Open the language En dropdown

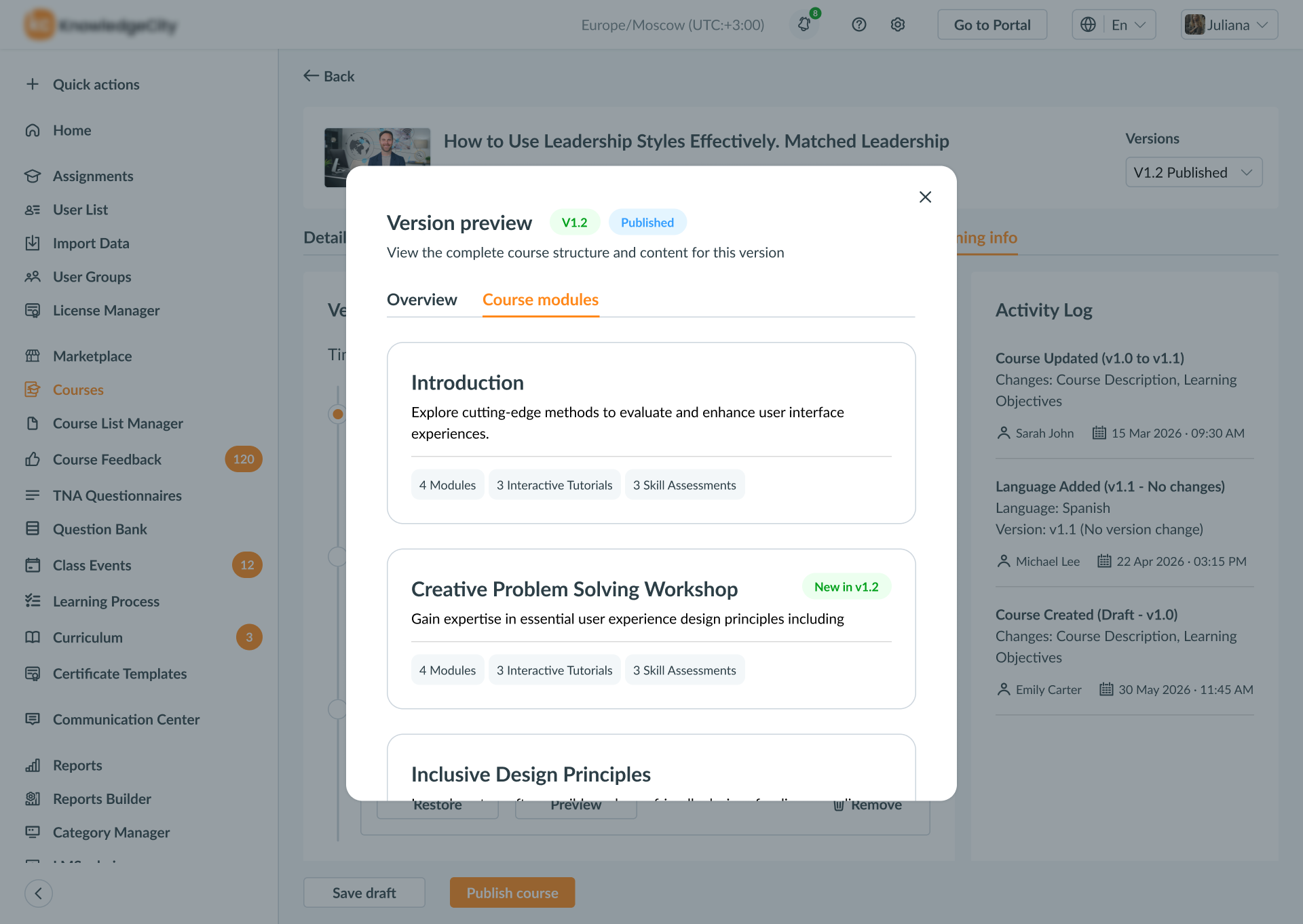tap(1114, 24)
